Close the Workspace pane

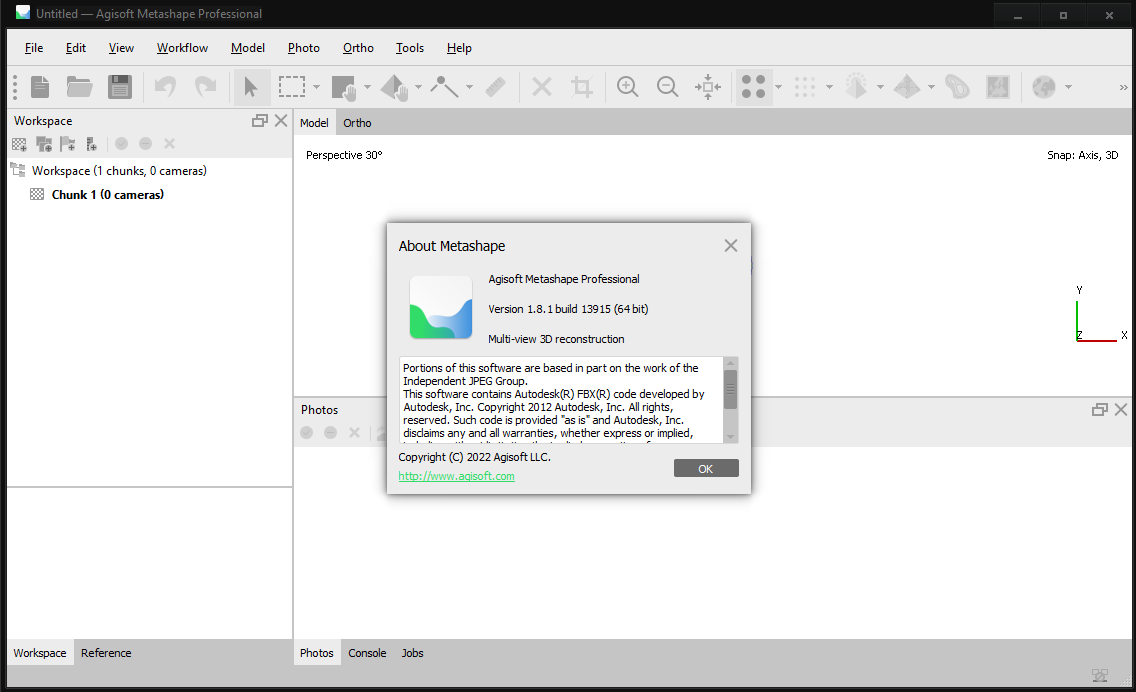tap(281, 121)
